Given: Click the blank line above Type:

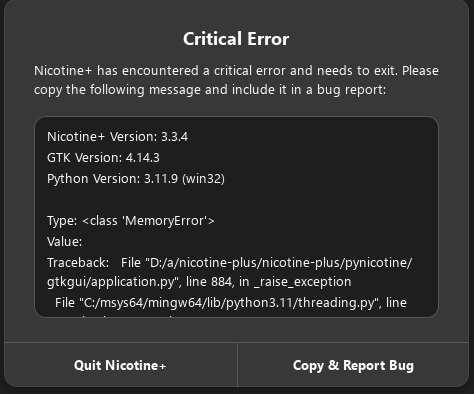Looking at the screenshot, I should (x=236, y=200).
